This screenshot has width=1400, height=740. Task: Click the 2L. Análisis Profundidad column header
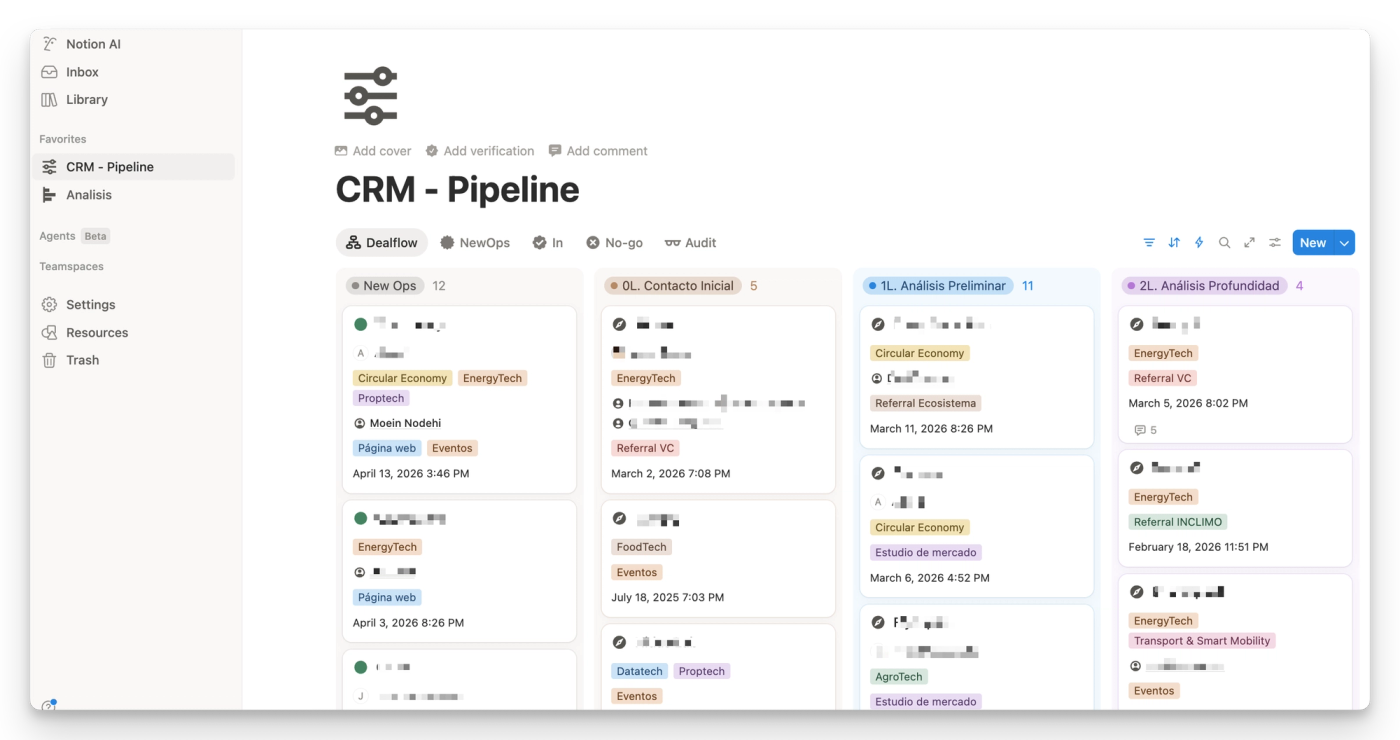(1204, 286)
